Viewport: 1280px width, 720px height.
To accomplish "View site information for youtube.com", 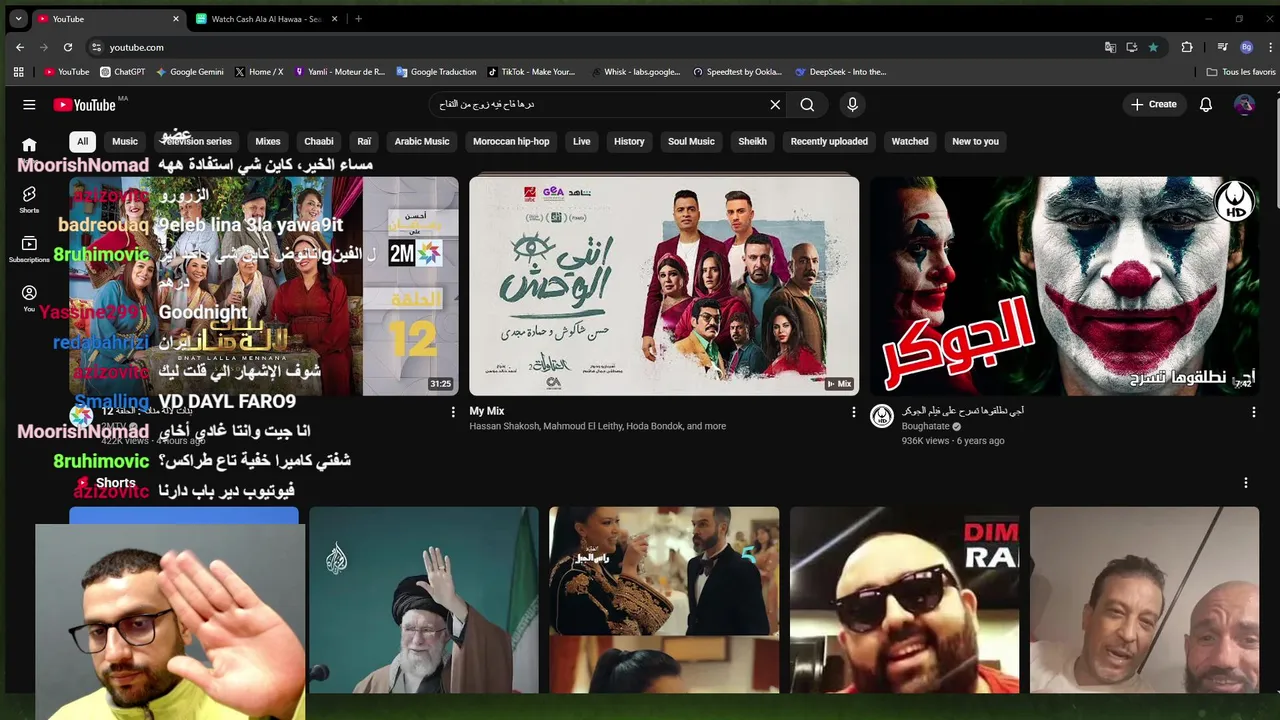I will 96,47.
